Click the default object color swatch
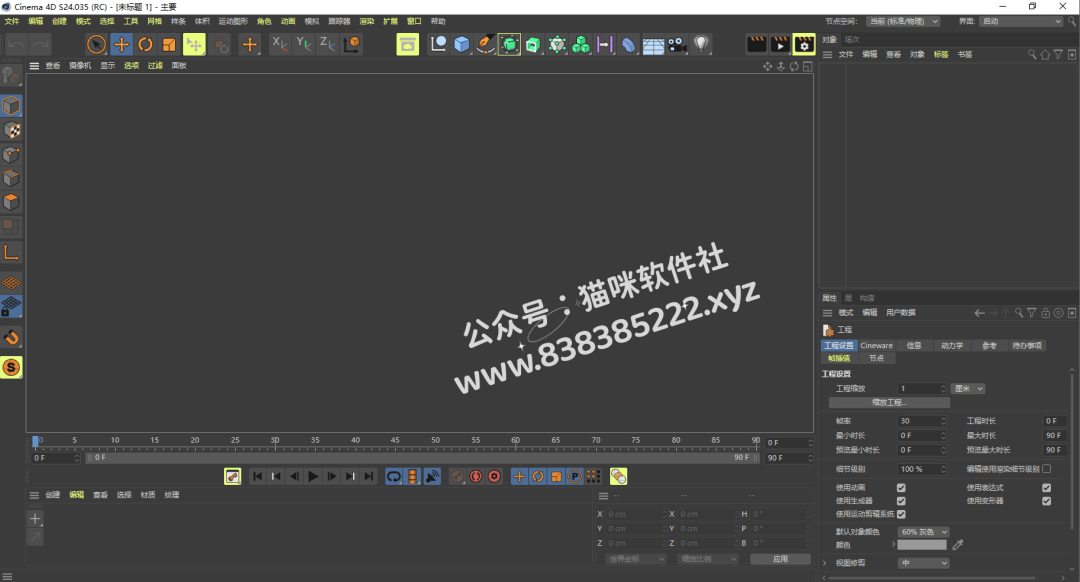The image size is (1080, 582). click(x=922, y=545)
